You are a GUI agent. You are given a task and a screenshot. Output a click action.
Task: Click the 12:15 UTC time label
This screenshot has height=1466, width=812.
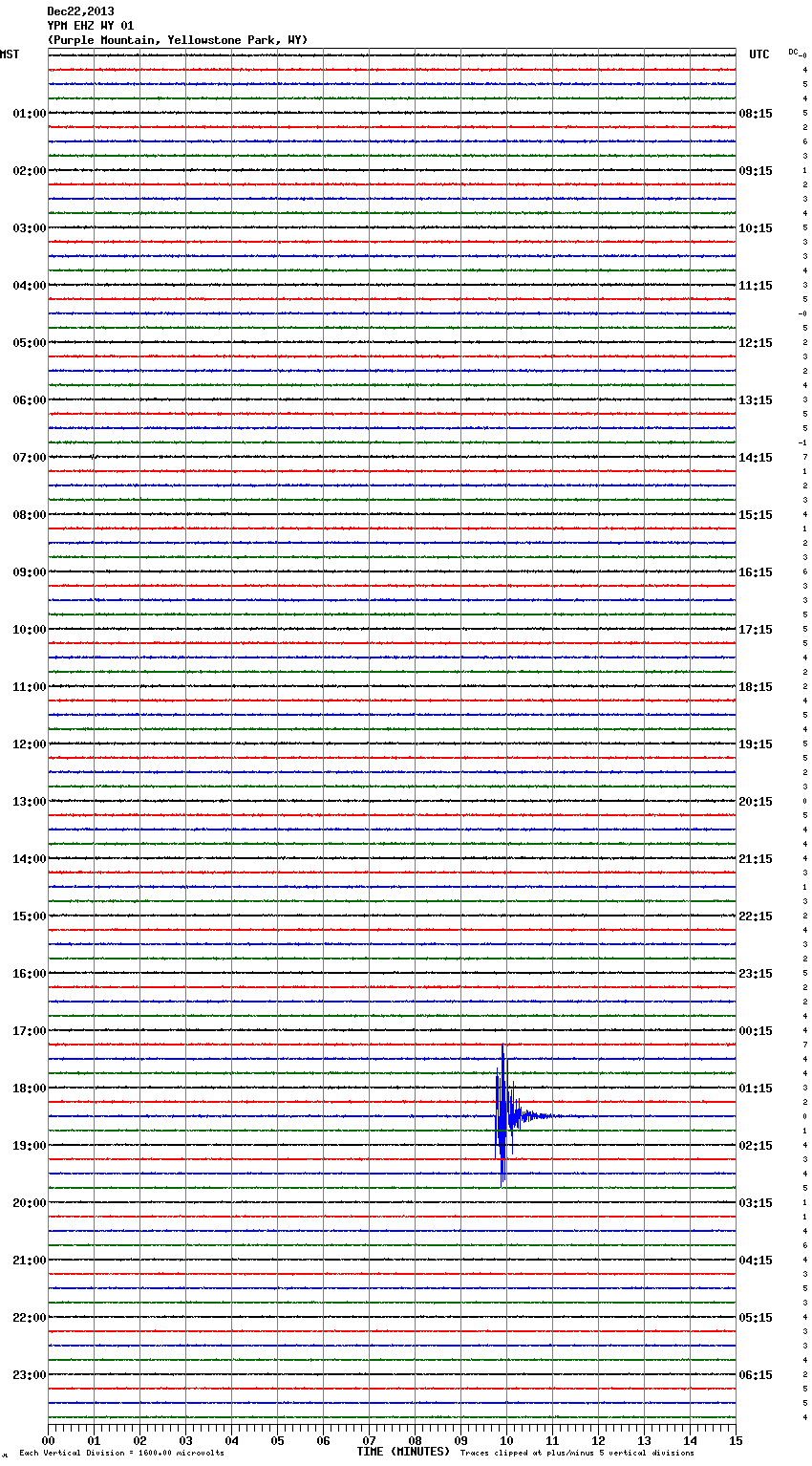756,343
